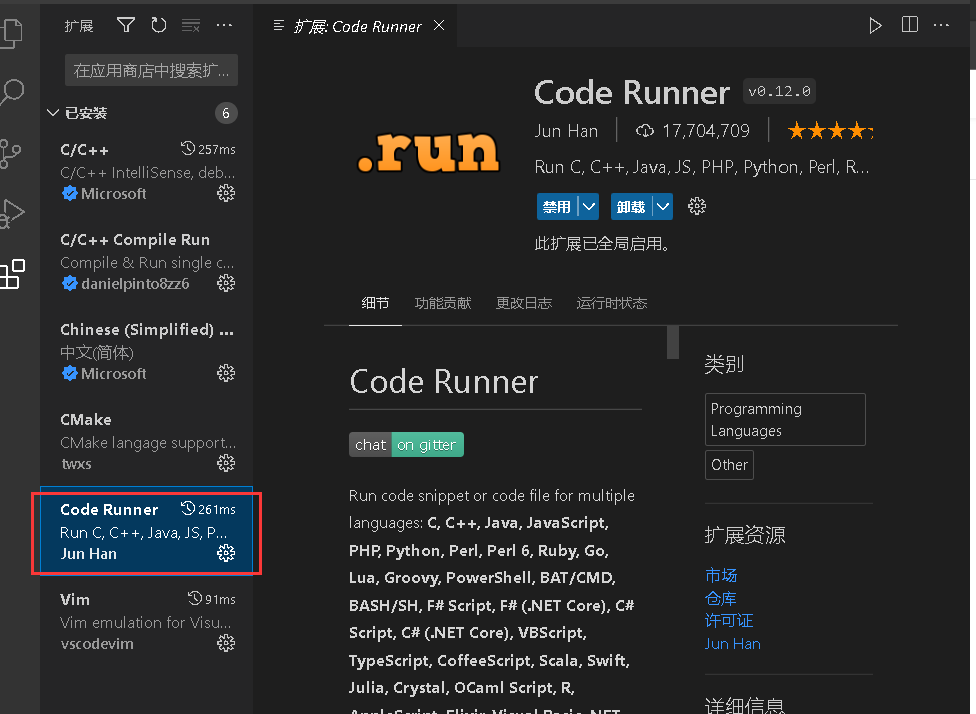Viewport: 976px width, 714px height.
Task: Select the 扩展: Code Runner editor tab
Action: pyautogui.click(x=357, y=26)
